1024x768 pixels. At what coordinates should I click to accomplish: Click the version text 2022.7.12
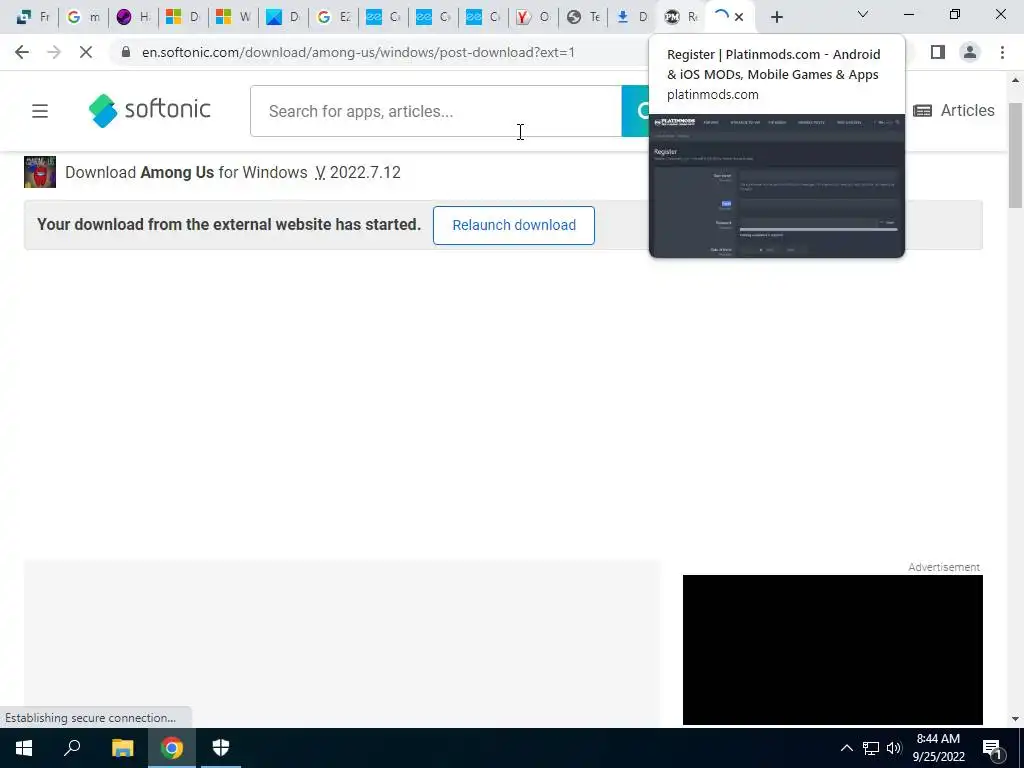point(365,172)
